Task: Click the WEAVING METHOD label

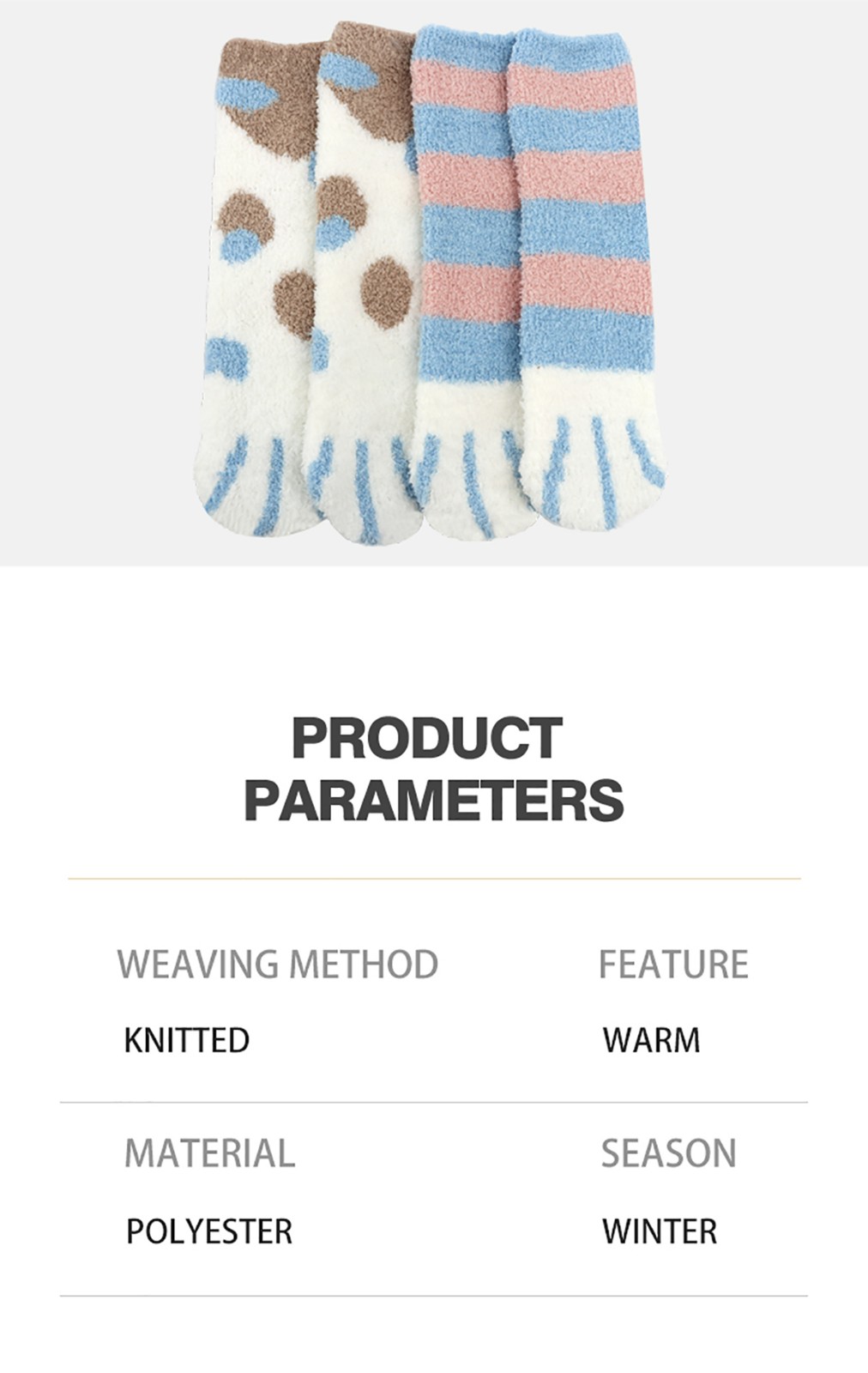Action: [x=278, y=965]
